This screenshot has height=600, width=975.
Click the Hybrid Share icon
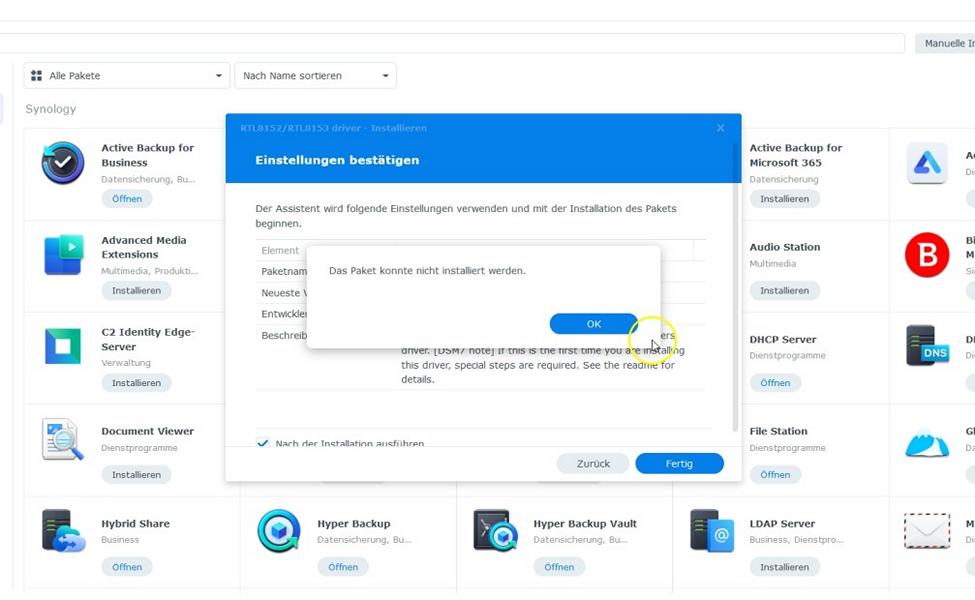[63, 530]
